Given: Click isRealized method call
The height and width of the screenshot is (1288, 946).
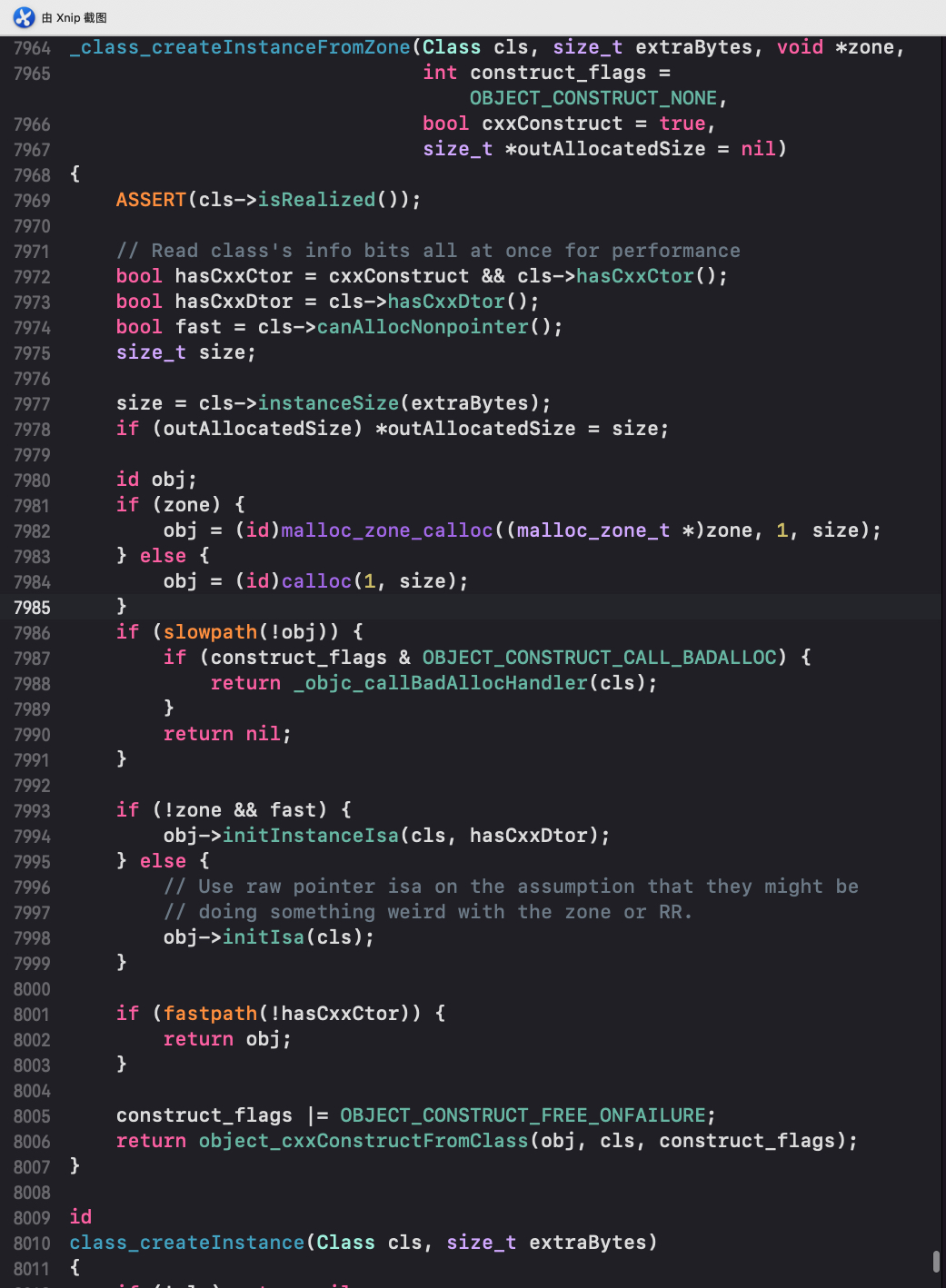Looking at the screenshot, I should tap(317, 200).
